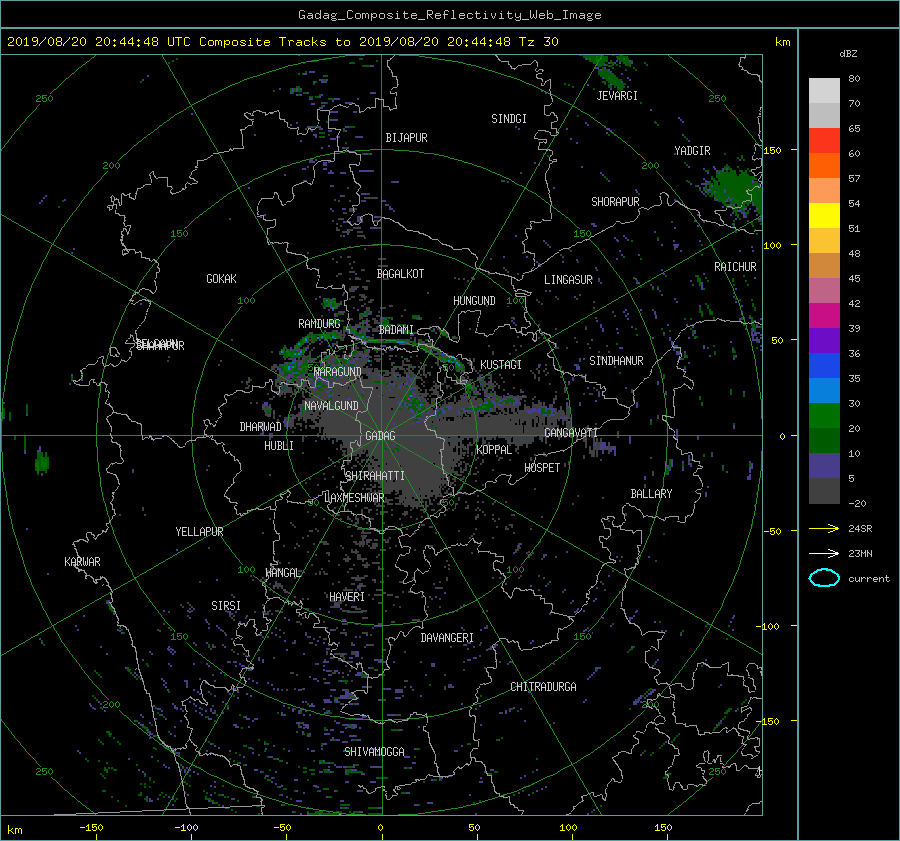The width and height of the screenshot is (900, 841).
Task: Click the BAGALKOT city label
Action: point(400,274)
